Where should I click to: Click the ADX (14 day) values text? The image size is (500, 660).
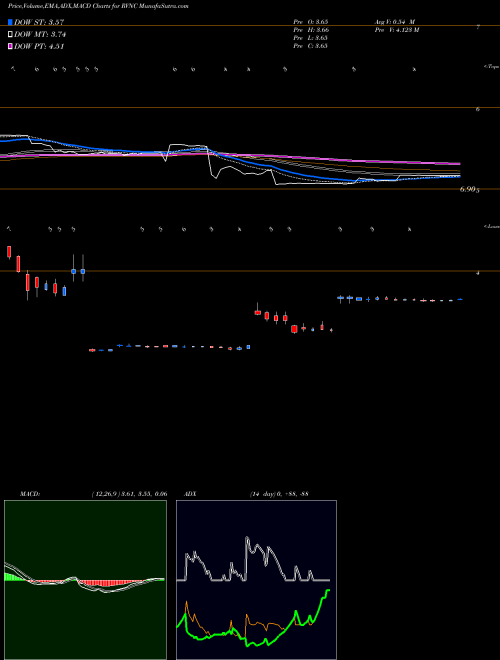pyautogui.click(x=279, y=494)
